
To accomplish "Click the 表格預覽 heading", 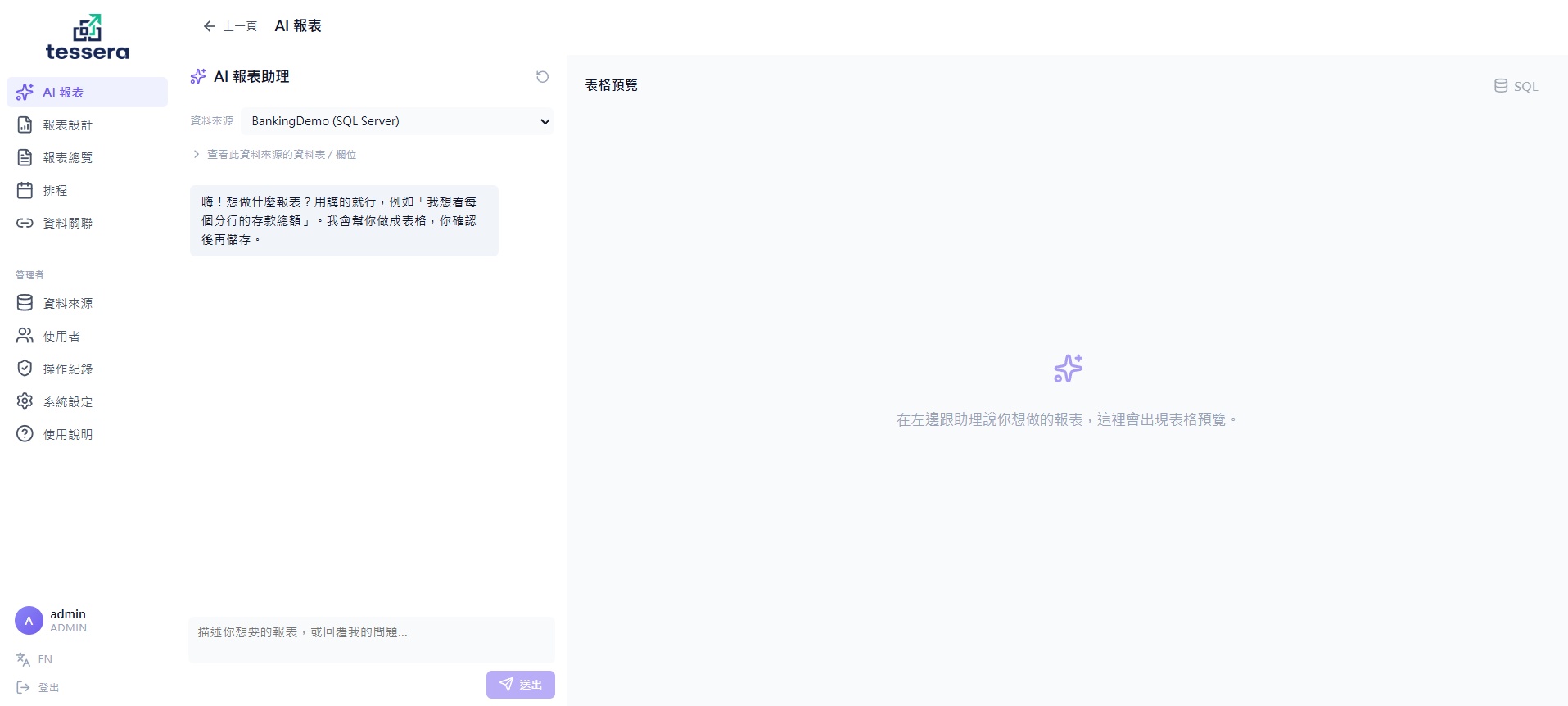I will tap(611, 85).
